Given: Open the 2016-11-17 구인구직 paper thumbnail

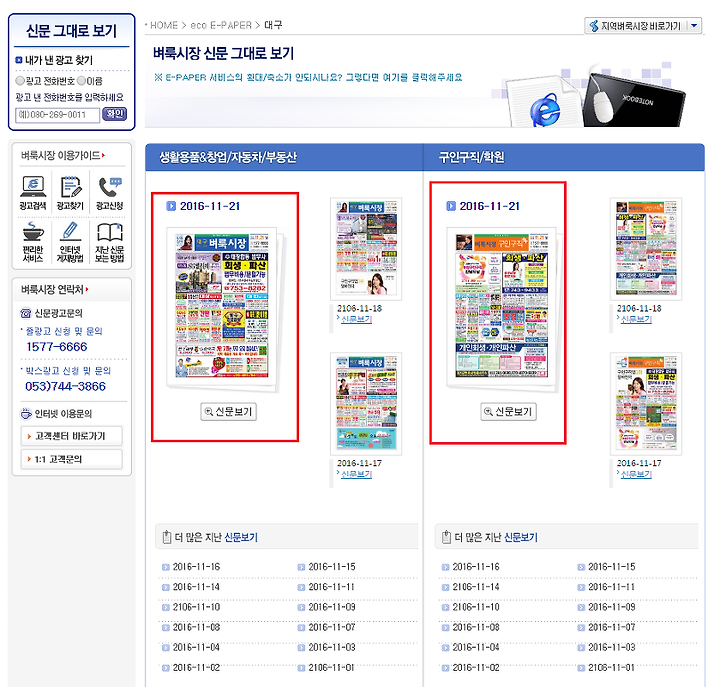Looking at the screenshot, I should coord(646,404).
